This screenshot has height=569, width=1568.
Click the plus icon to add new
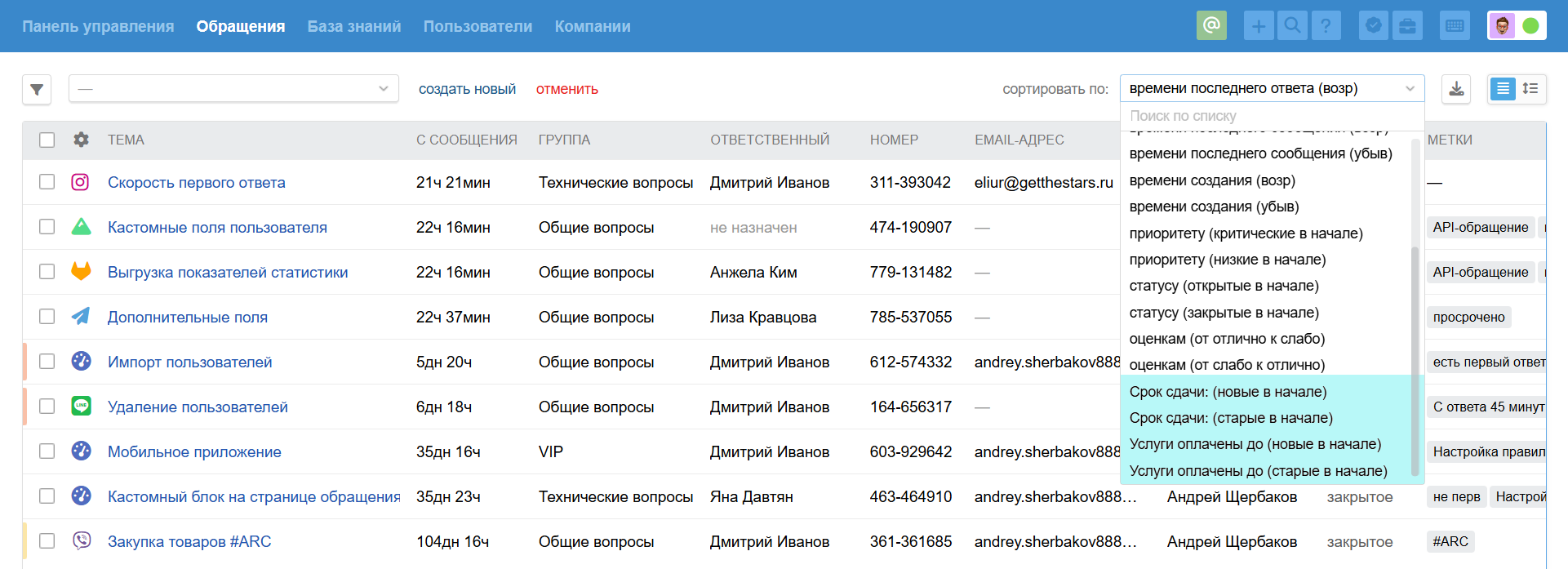[x=1259, y=25]
